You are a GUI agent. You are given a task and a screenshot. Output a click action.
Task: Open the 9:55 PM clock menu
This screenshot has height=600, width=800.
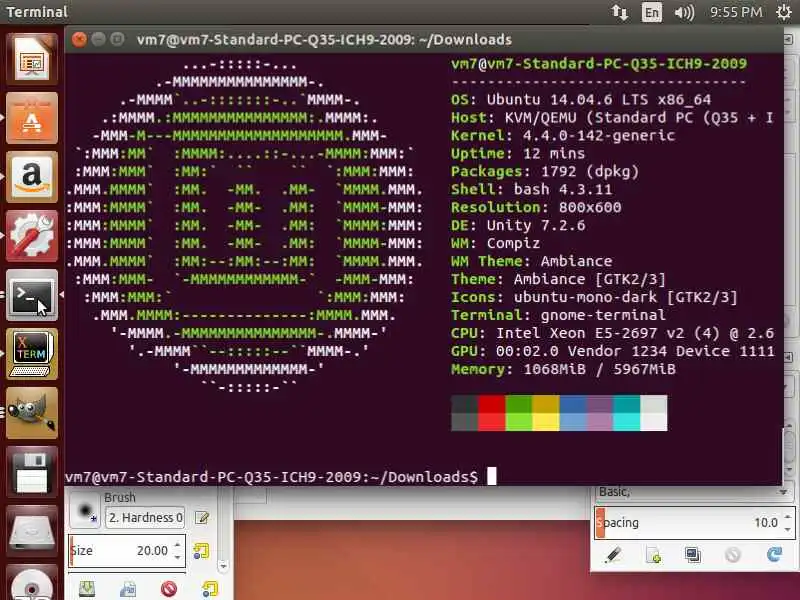(736, 12)
